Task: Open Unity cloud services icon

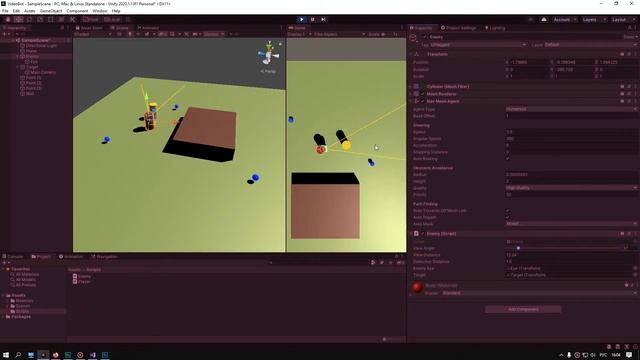Action: [x=544, y=19]
